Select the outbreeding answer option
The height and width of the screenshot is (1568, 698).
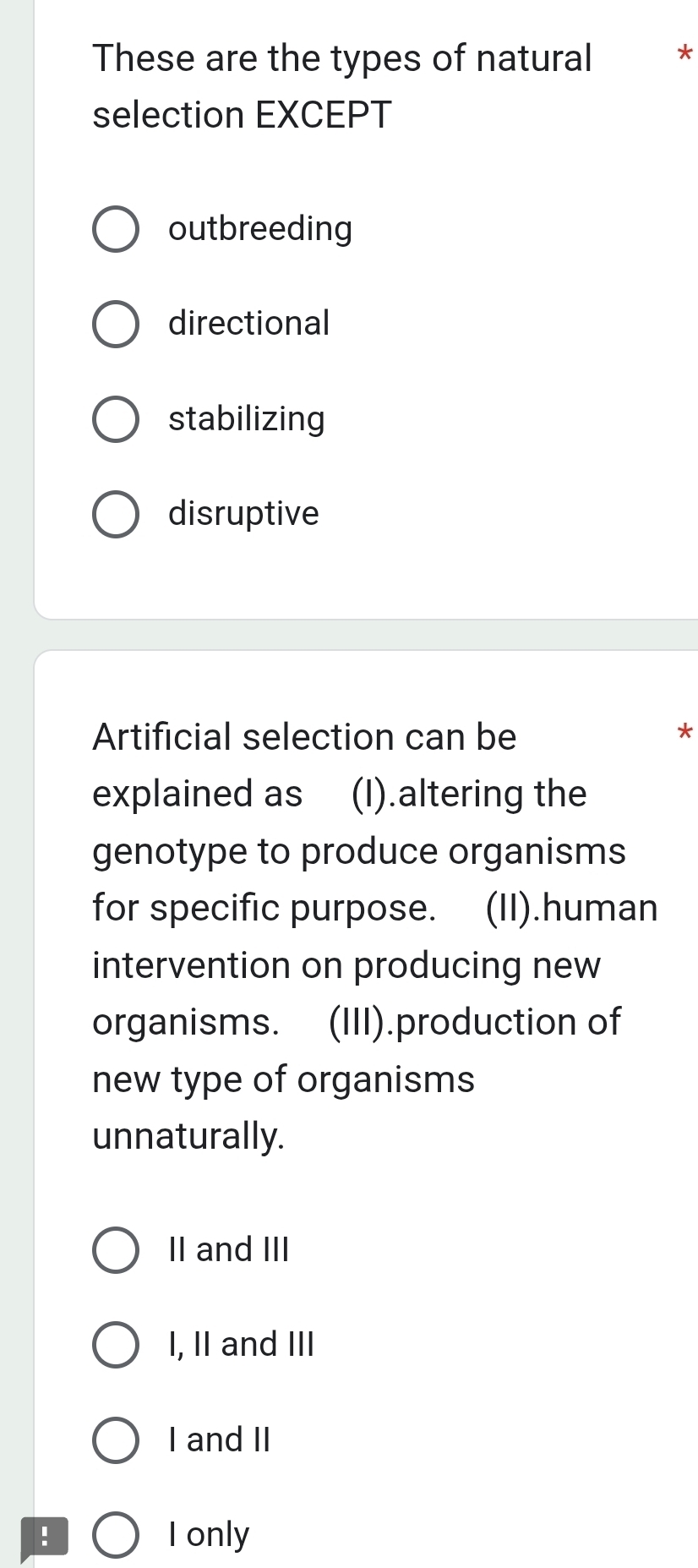click(x=116, y=230)
